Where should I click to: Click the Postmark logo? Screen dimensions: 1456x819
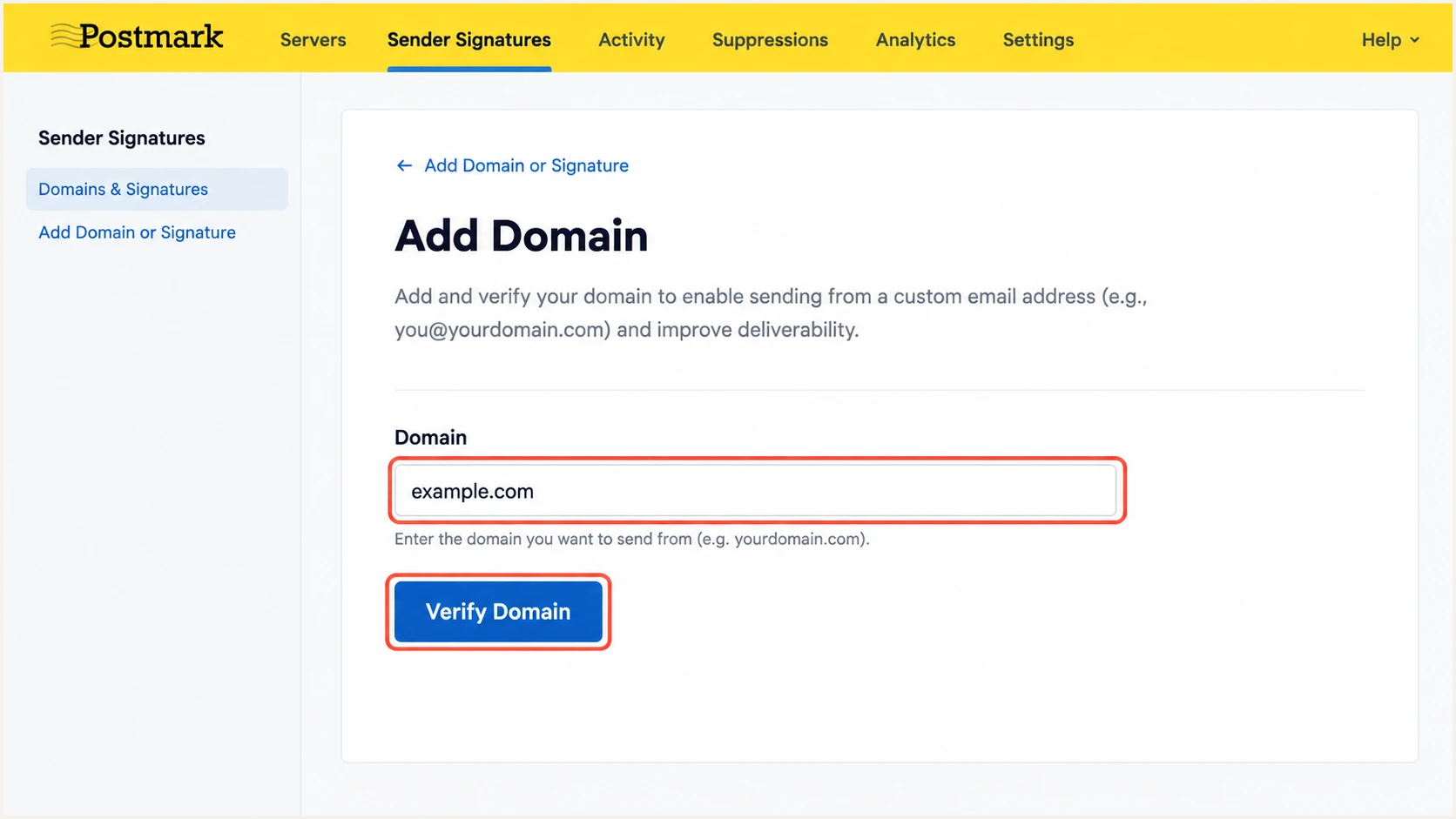(137, 37)
